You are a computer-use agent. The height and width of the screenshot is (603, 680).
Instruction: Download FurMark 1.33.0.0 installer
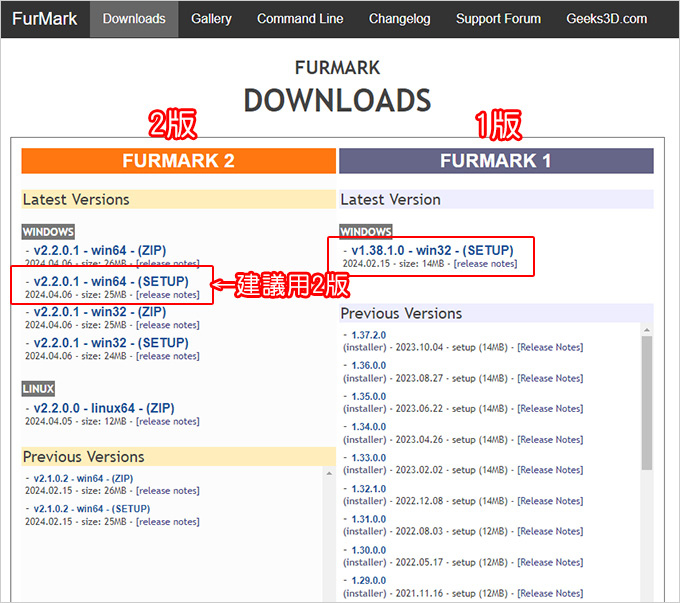369,458
